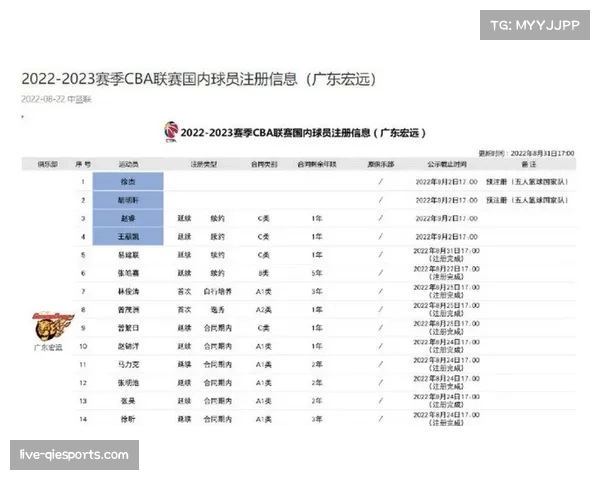Click player 徐昕 in row 14

[128, 419]
